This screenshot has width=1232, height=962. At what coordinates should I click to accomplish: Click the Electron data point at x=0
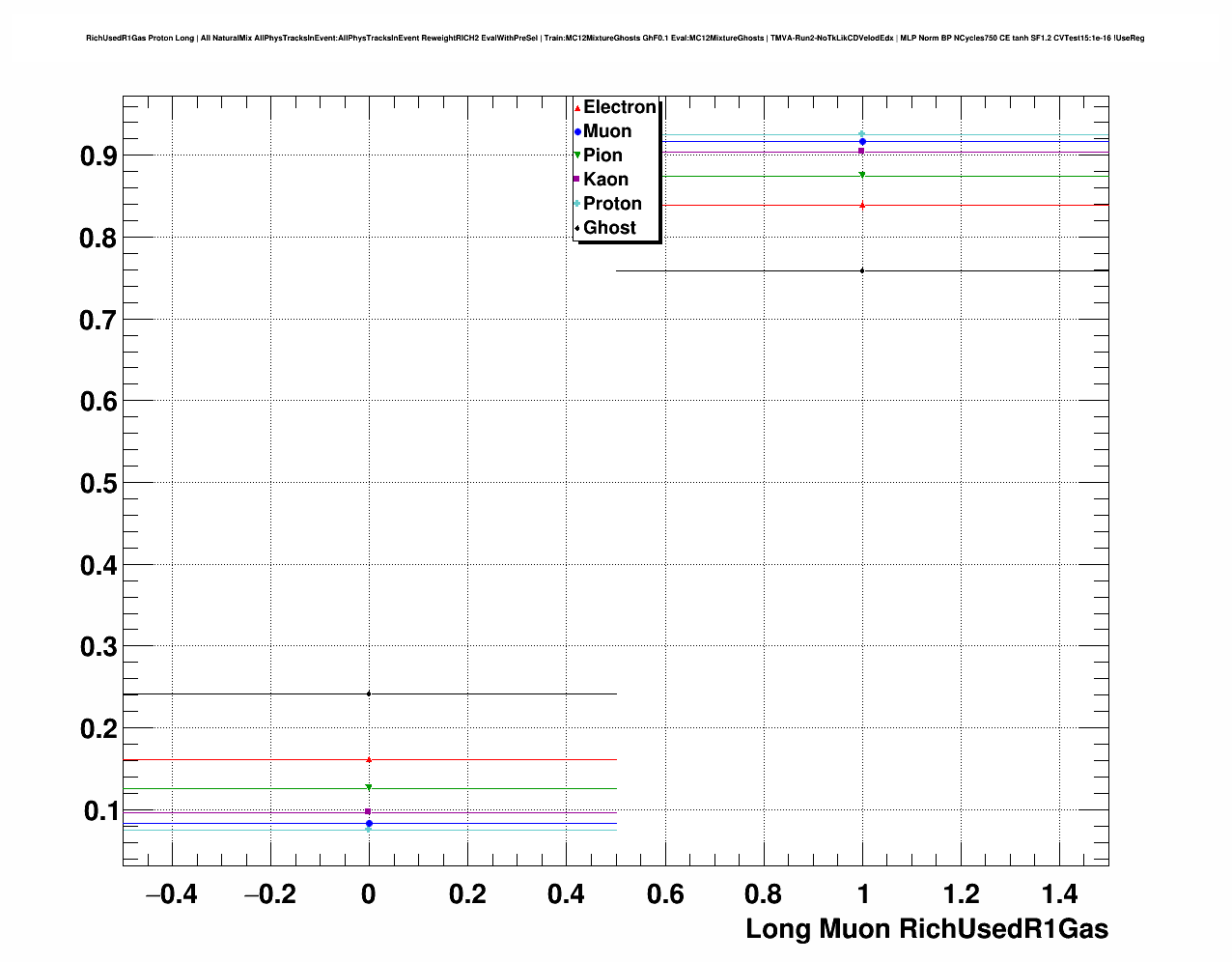pyautogui.click(x=369, y=759)
